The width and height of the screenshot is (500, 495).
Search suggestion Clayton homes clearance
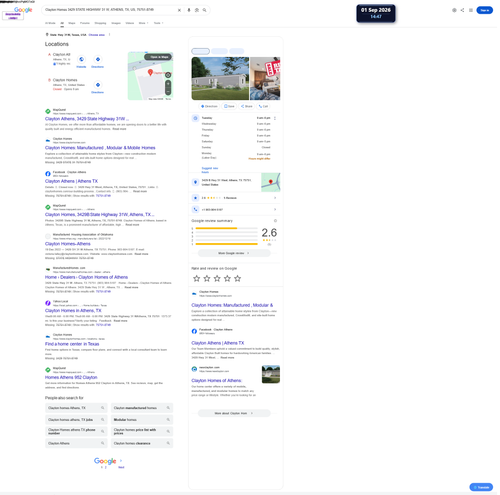(142, 443)
